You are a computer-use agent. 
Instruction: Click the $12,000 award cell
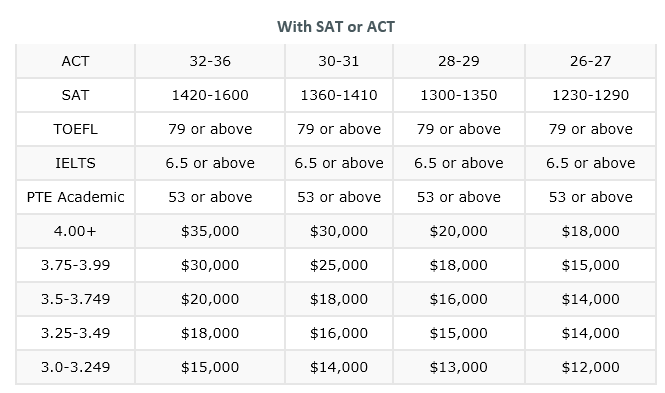click(x=590, y=367)
